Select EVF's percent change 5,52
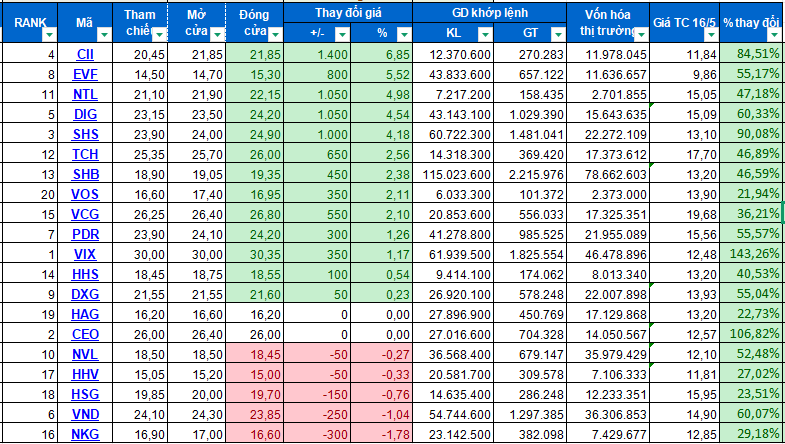Image resolution: width=785 pixels, height=444 pixels. (381, 74)
